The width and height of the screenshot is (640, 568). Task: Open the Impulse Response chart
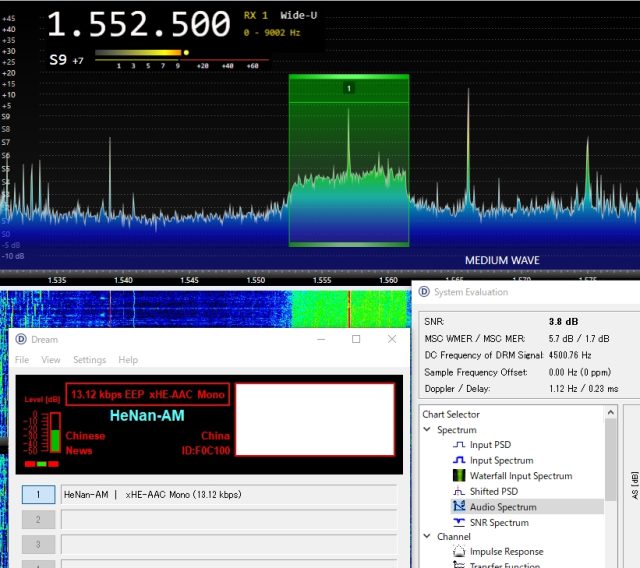[x=460, y=551]
